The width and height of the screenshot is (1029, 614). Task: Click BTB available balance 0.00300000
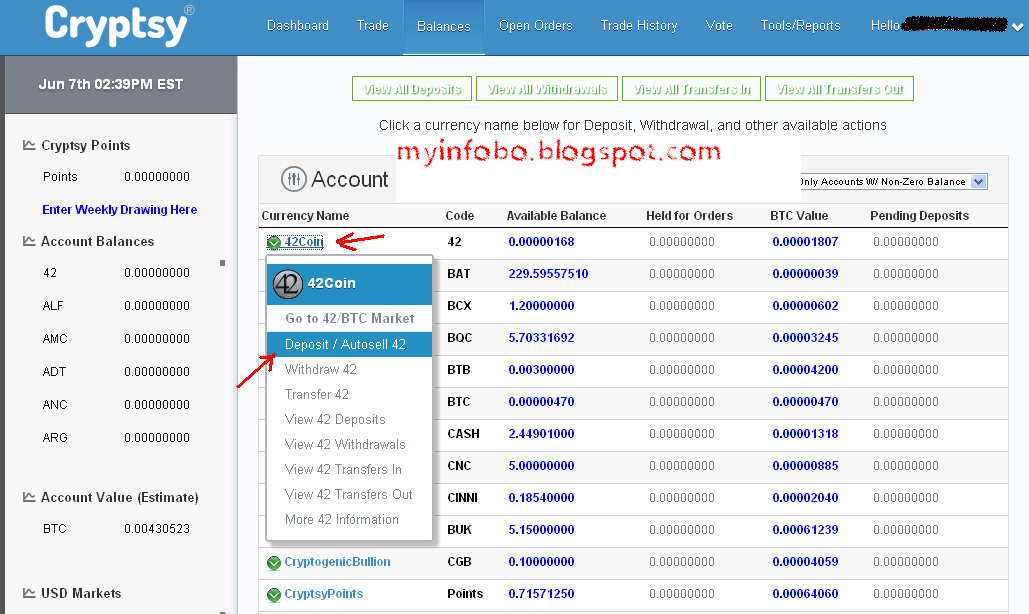pyautogui.click(x=541, y=370)
